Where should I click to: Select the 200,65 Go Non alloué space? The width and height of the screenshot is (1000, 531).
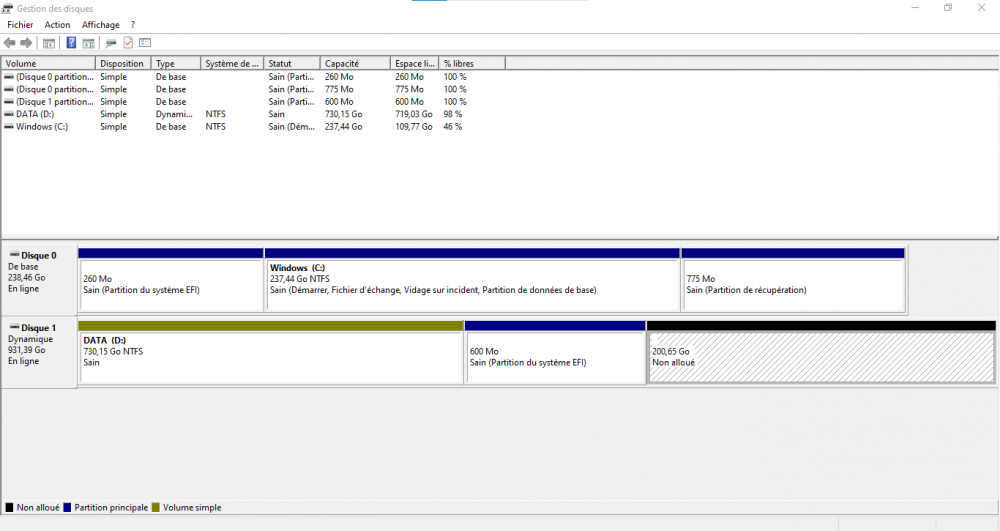pos(820,357)
